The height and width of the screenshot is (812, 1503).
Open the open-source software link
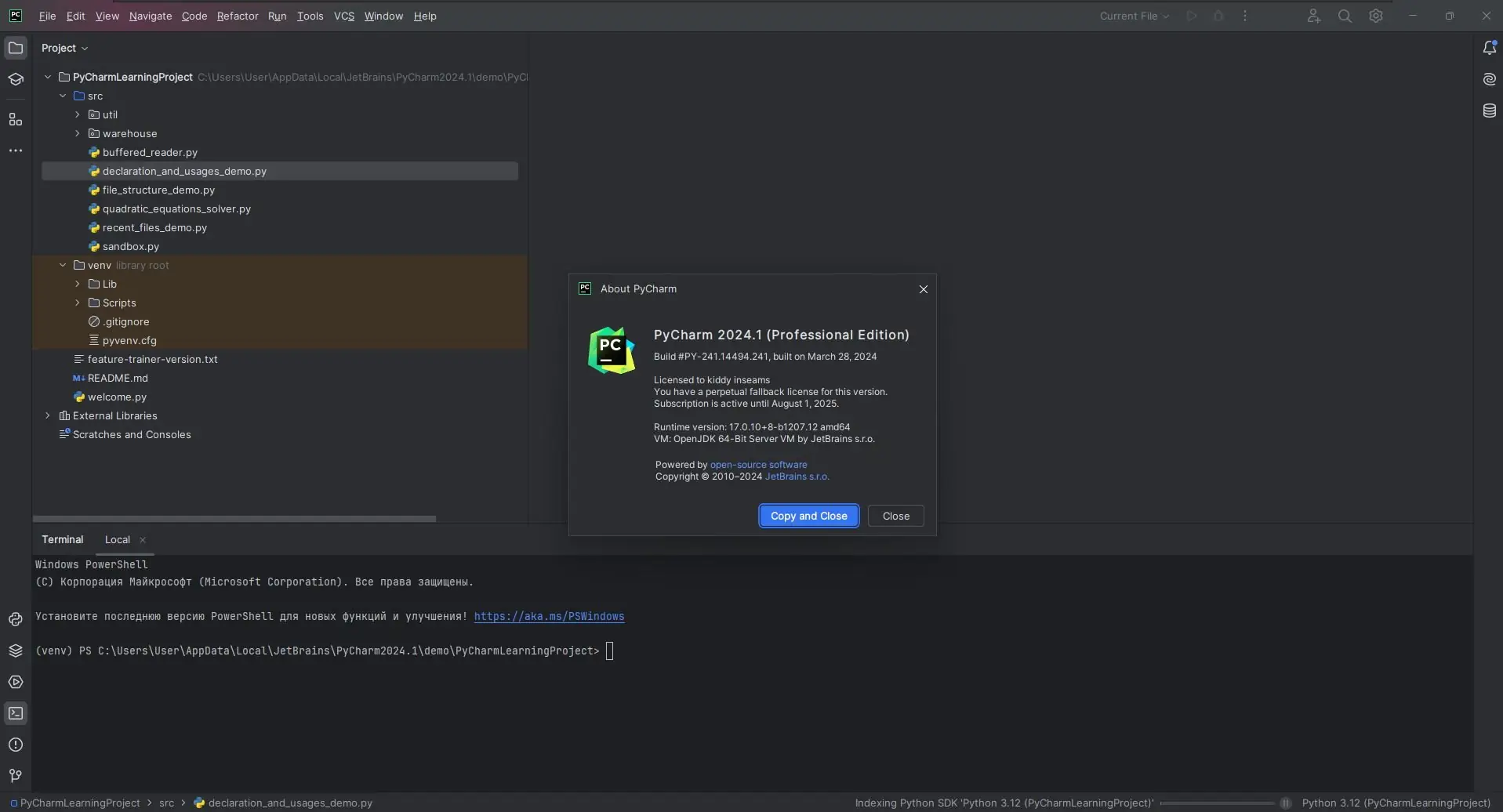[x=758, y=465]
